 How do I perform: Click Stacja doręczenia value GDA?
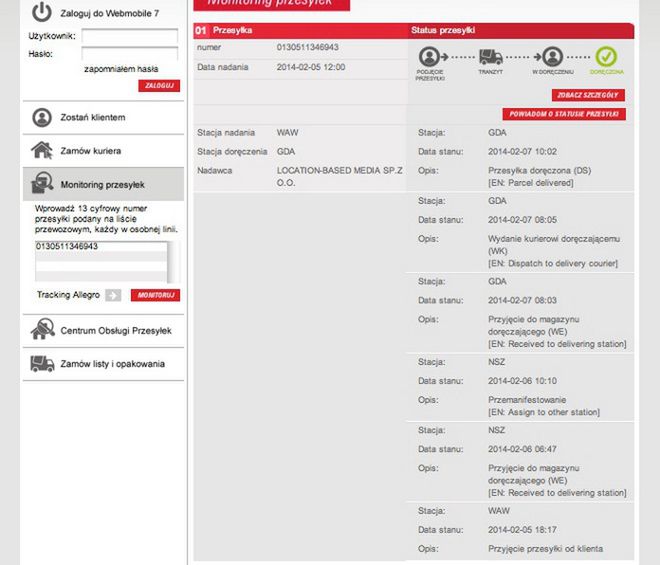[286, 152]
